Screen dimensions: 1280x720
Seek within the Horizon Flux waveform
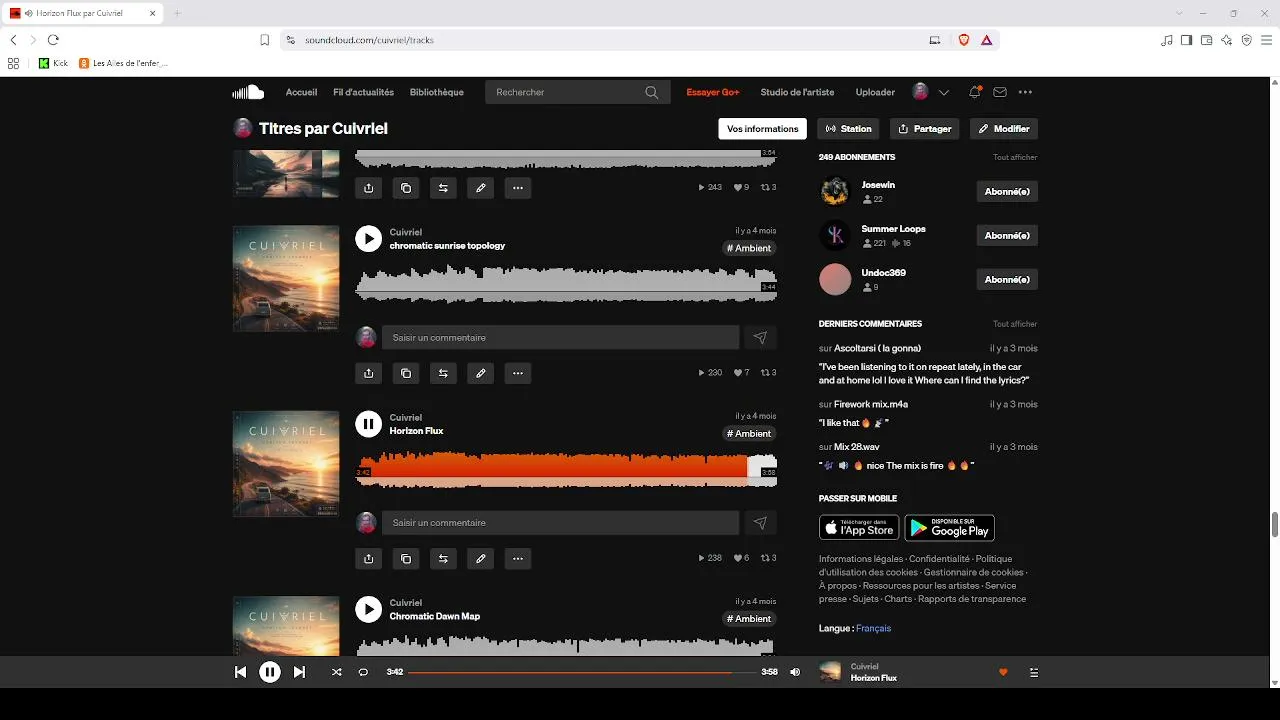point(566,470)
